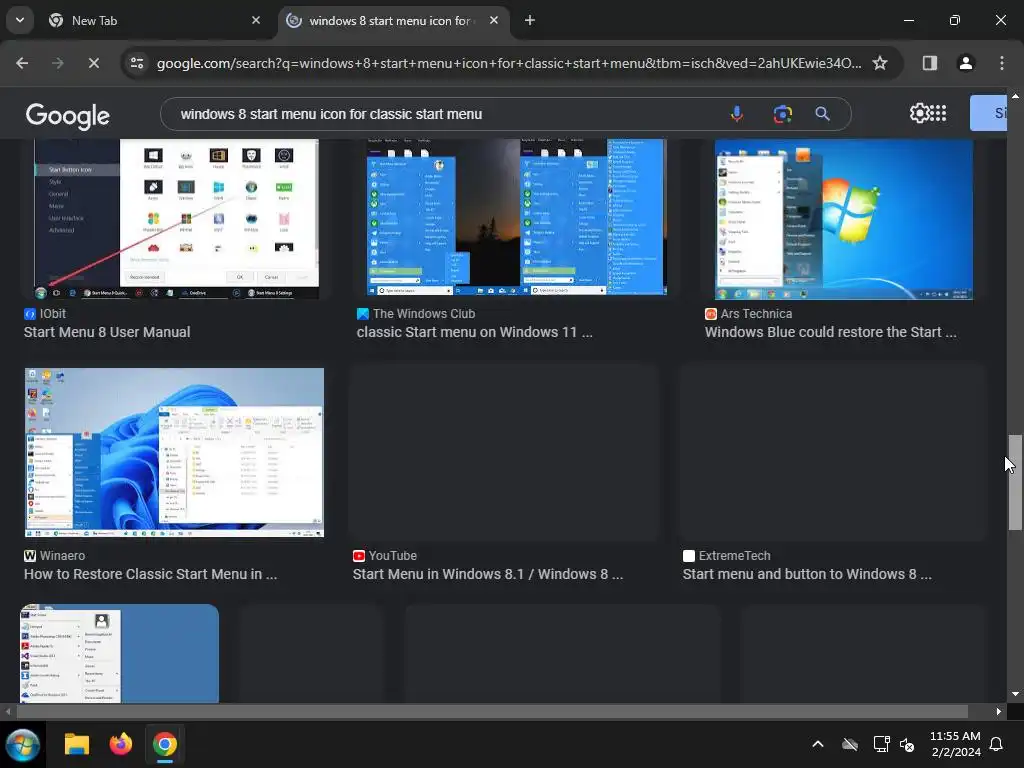Open Chrome three-dot menu
Viewport: 1024px width, 768px height.
pos(1002,63)
